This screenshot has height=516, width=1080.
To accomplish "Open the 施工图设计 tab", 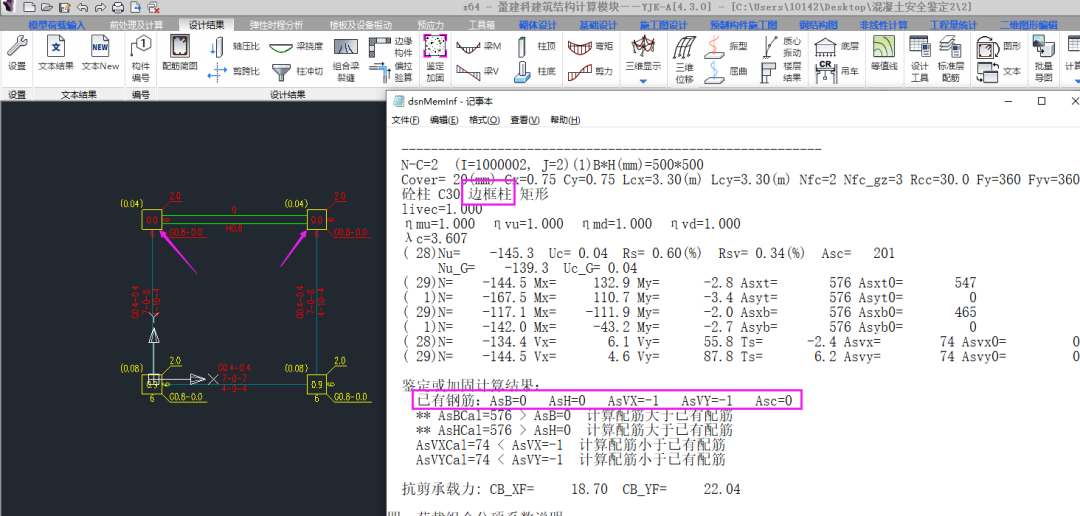I will [663, 25].
